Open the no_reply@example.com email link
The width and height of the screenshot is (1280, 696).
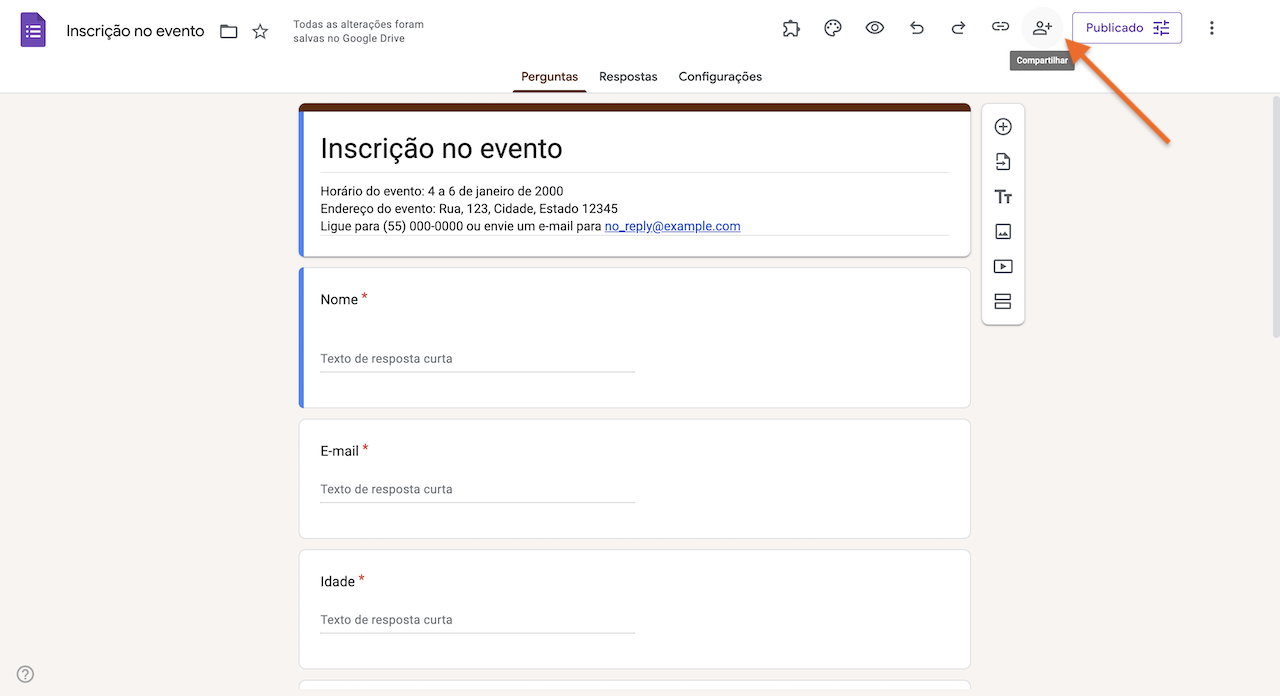coord(672,226)
